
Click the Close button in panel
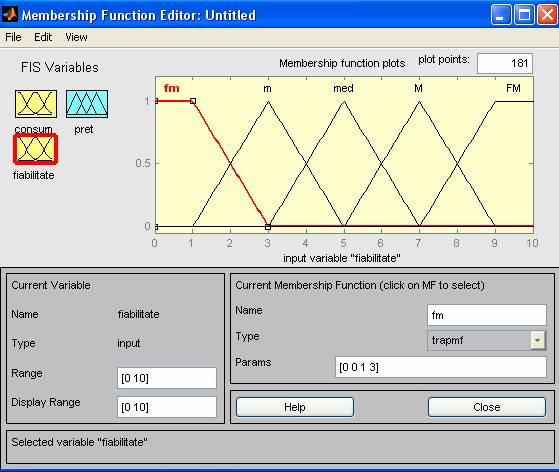click(487, 407)
